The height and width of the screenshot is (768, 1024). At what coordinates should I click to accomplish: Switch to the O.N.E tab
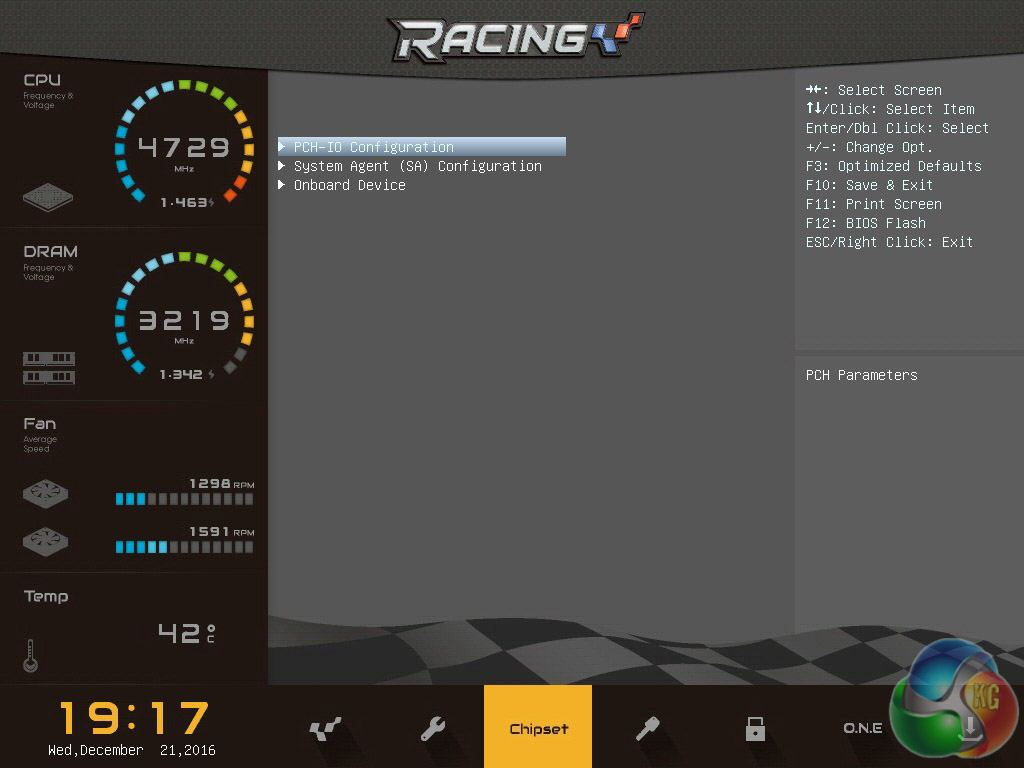(x=862, y=728)
